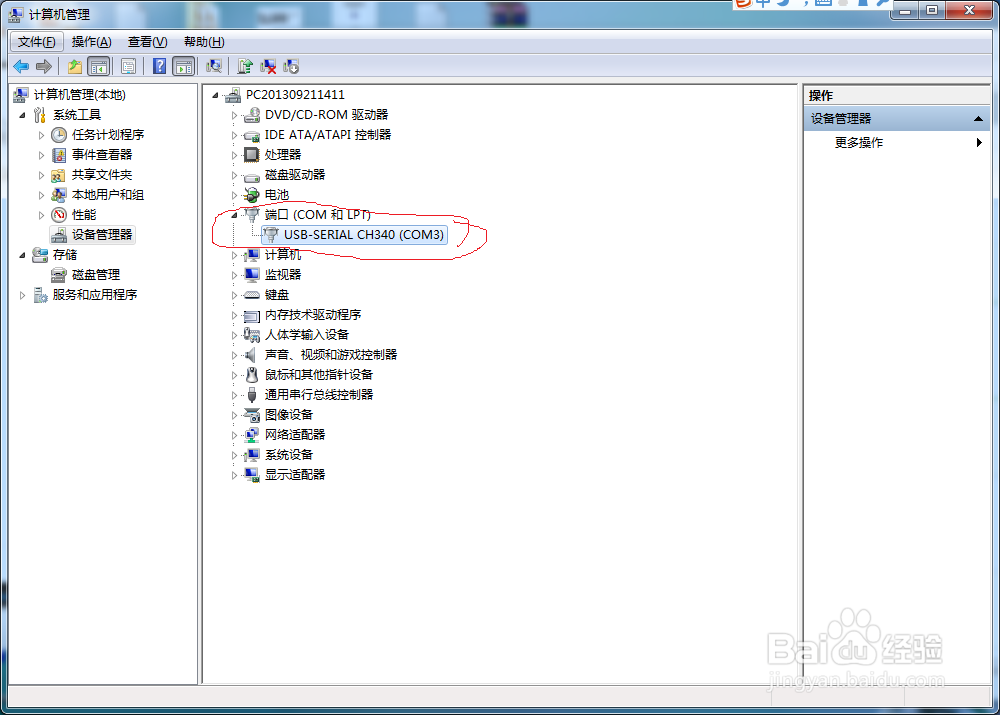Image resolution: width=1000 pixels, height=715 pixels.
Task: Open the 操作(A) menu
Action: (91, 42)
